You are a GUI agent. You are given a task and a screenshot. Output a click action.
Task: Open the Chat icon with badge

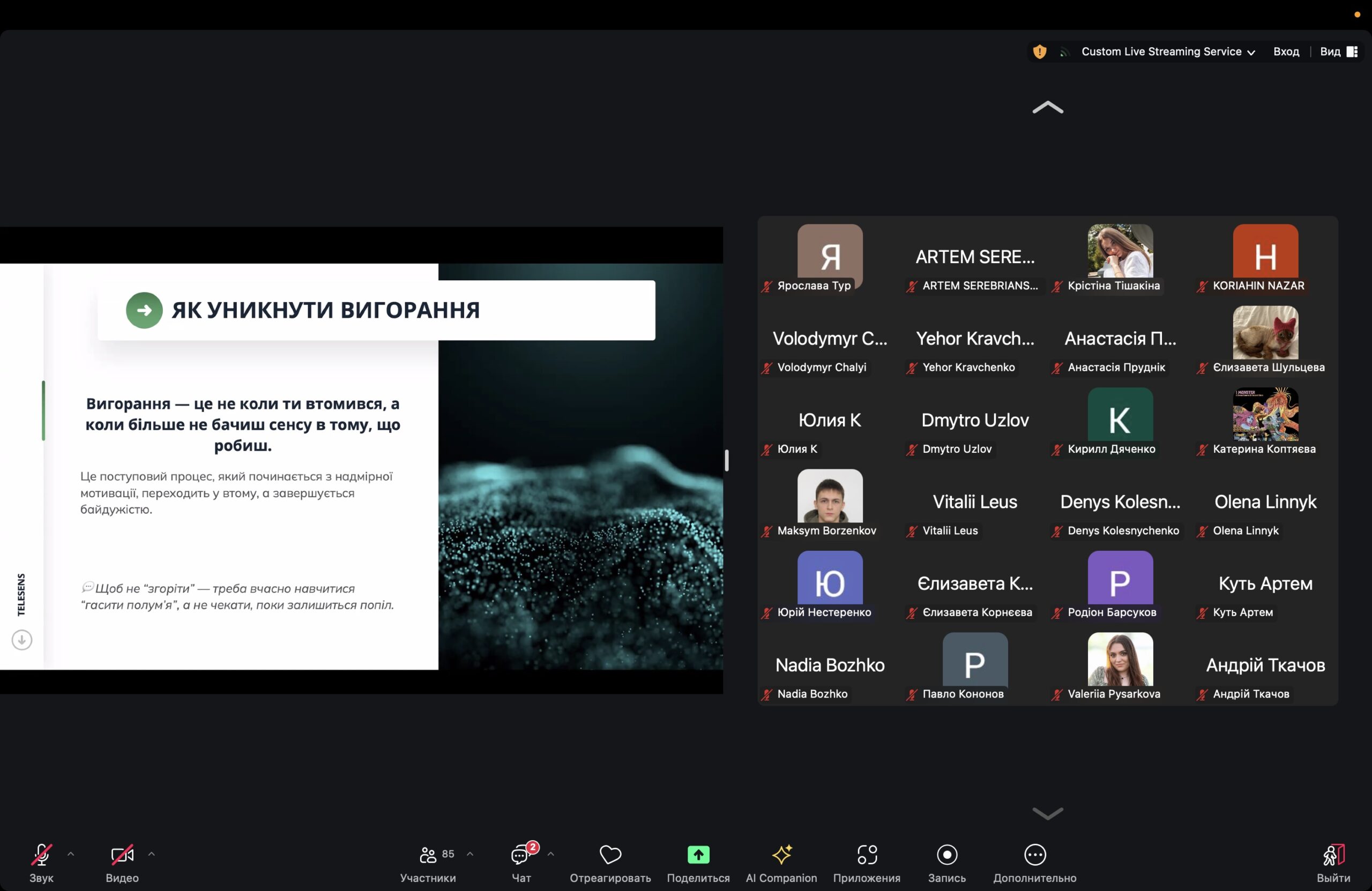coord(520,855)
